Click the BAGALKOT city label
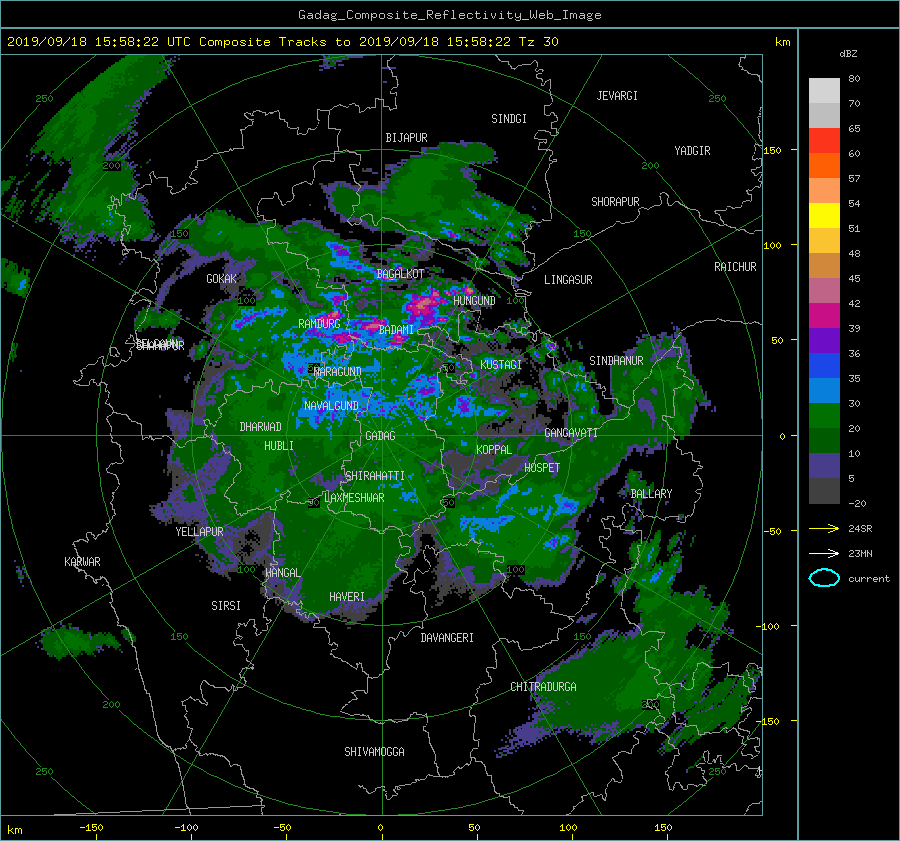Image resolution: width=900 pixels, height=841 pixels. 400,274
